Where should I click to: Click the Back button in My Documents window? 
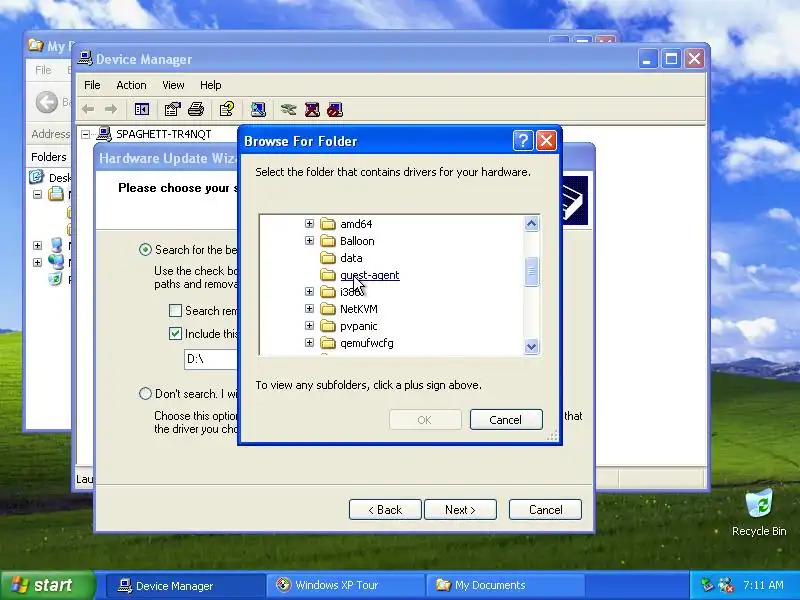(47, 102)
